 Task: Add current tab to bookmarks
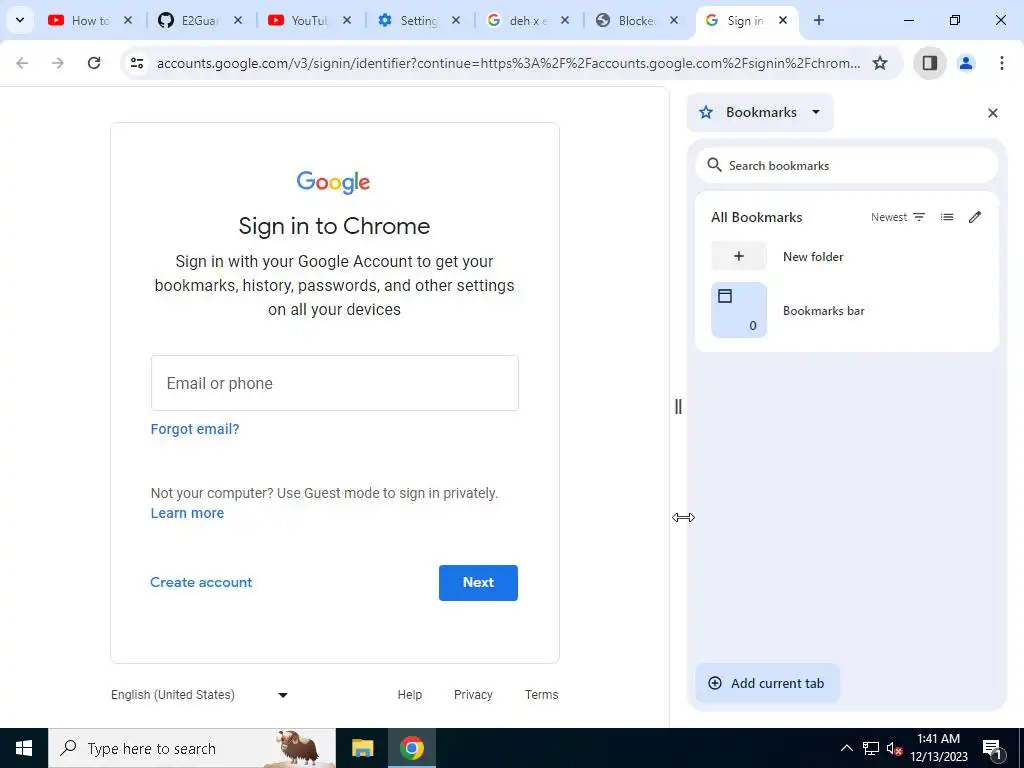coord(767,683)
